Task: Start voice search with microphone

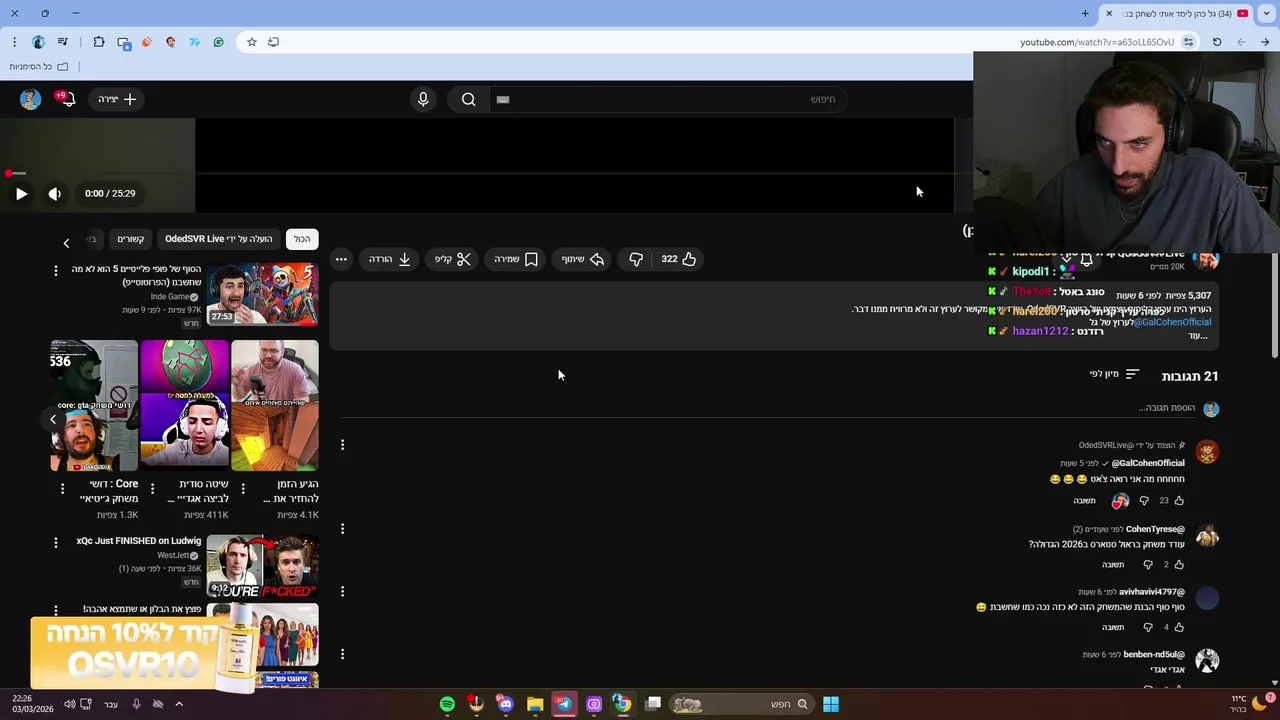Action: [x=423, y=99]
